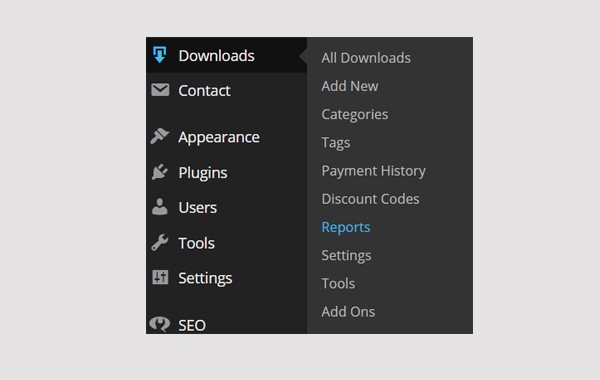The image size is (600, 380).
Task: Open the Downloads menu label
Action: click(x=216, y=56)
